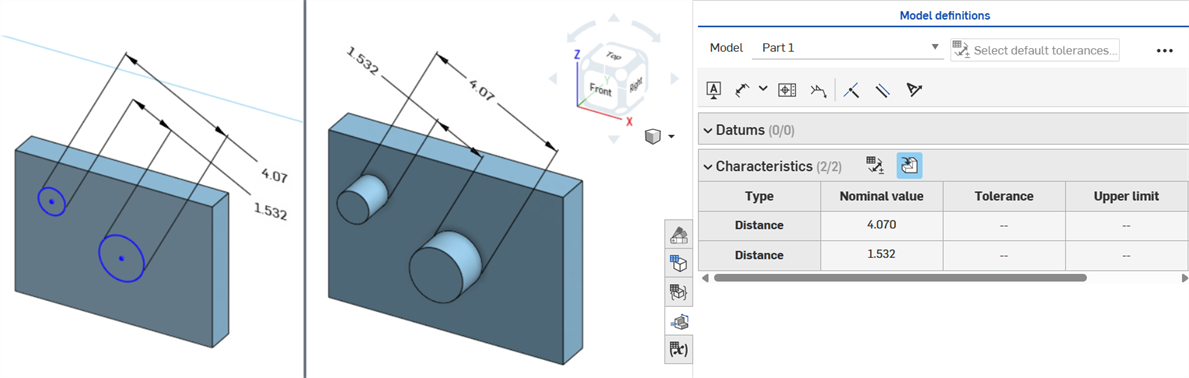Click Tolerance cell in the 4.070 row
The height and width of the screenshot is (378, 1189).
(x=1004, y=225)
